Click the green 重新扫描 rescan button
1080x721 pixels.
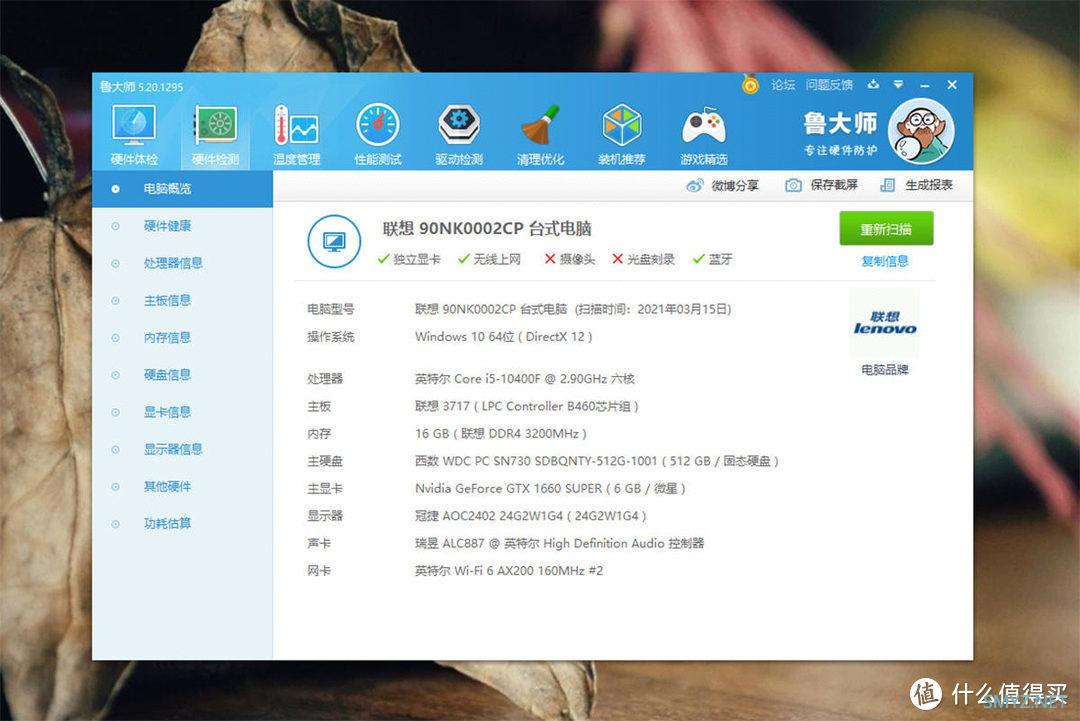click(x=886, y=229)
